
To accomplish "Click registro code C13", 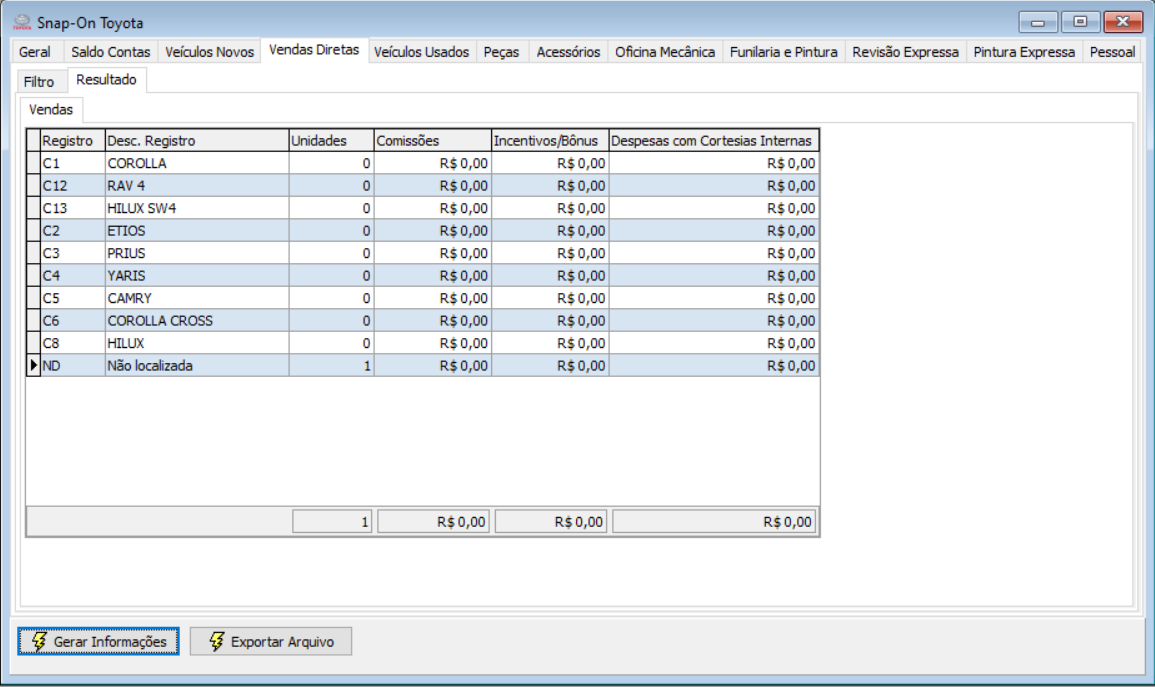I will tap(72, 208).
